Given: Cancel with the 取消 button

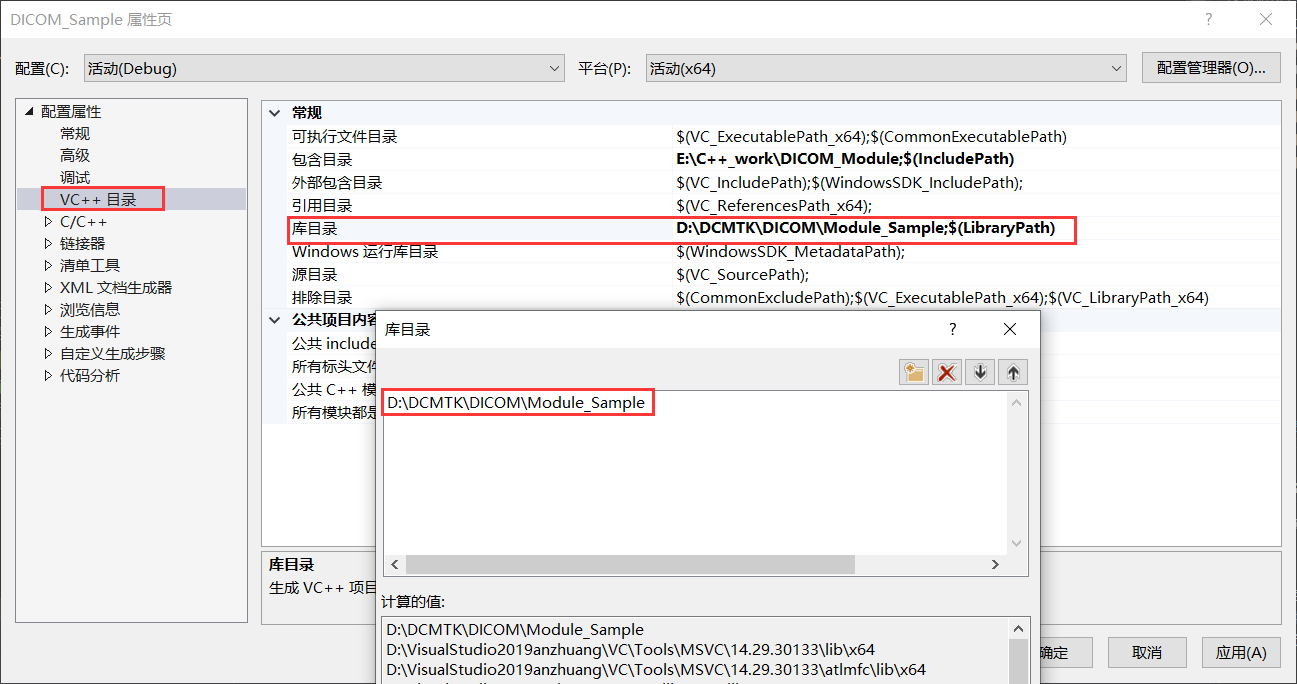Looking at the screenshot, I should [x=1146, y=652].
